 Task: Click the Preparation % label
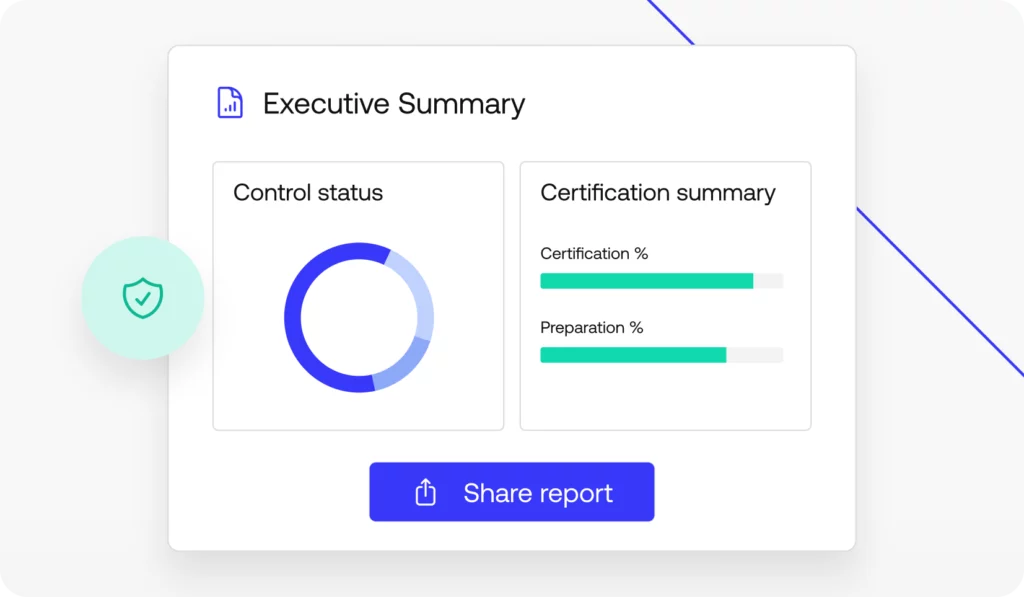pos(591,328)
